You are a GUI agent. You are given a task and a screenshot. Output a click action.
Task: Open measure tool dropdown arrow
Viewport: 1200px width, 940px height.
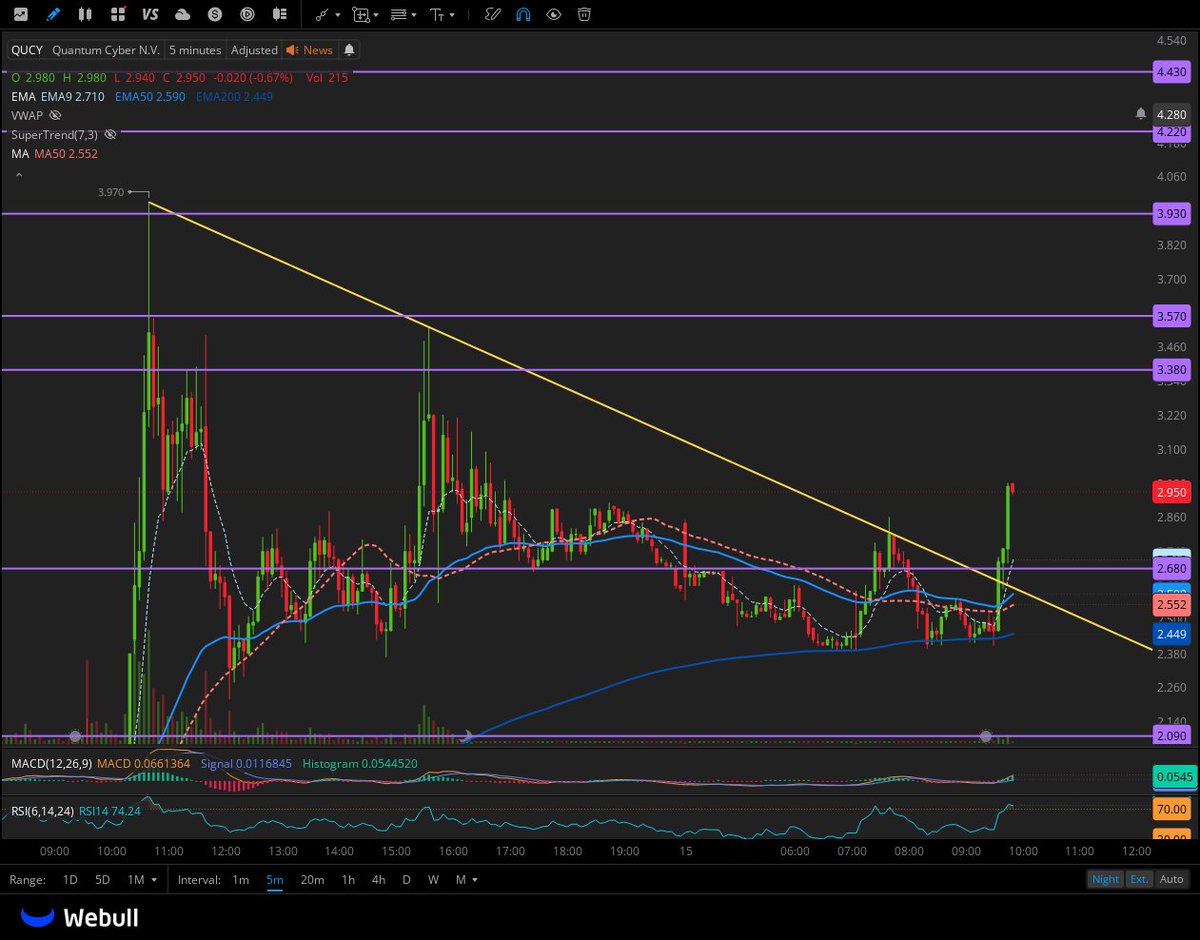376,15
